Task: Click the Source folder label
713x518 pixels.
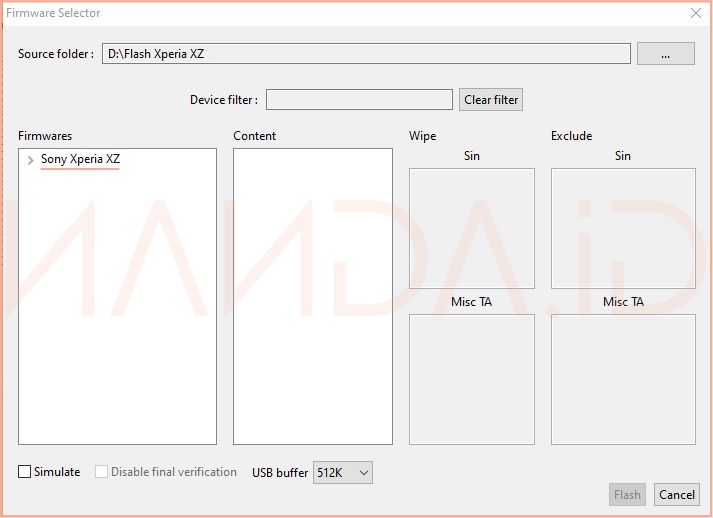Action: click(x=56, y=54)
